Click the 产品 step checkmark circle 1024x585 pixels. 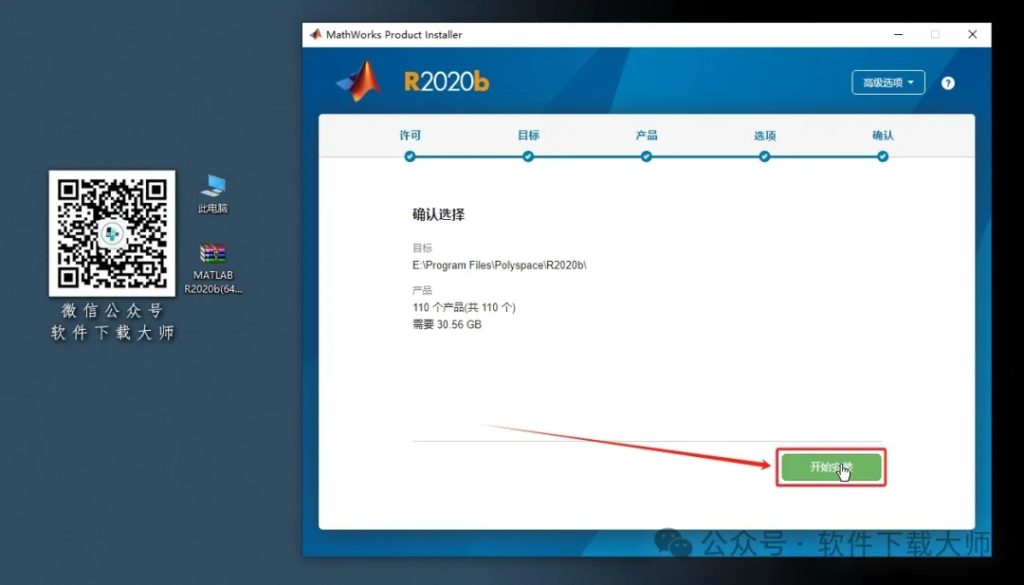[646, 156]
